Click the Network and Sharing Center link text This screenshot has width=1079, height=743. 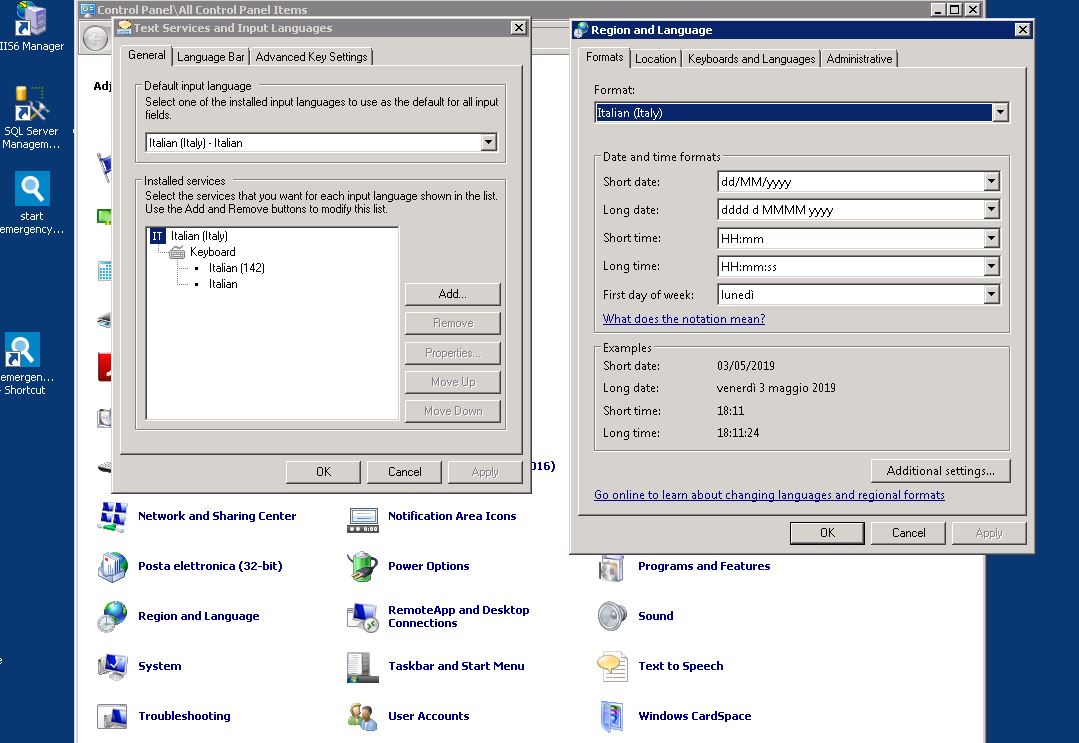tap(217, 516)
